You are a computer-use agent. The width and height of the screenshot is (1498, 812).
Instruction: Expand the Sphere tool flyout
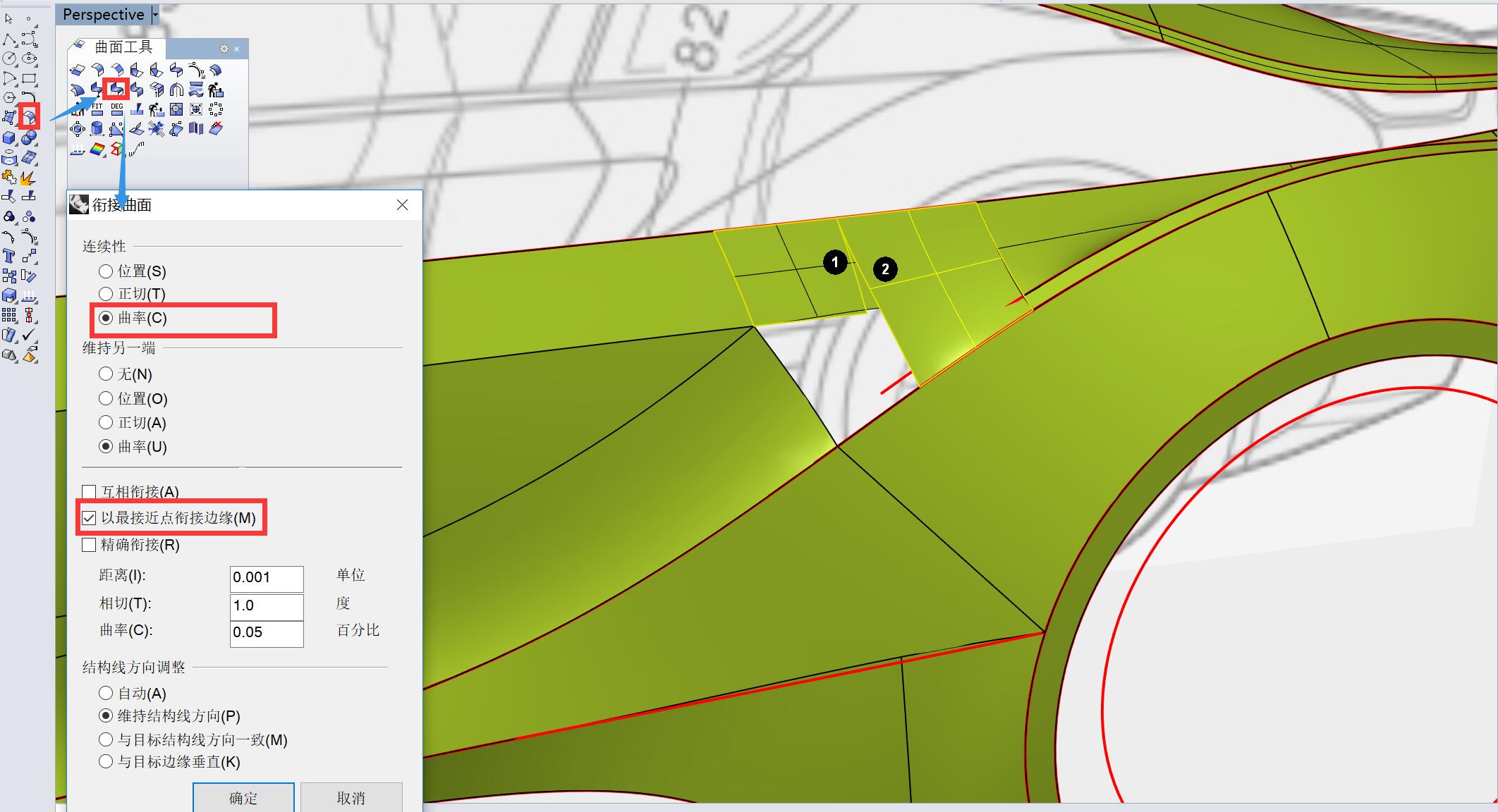[29, 138]
